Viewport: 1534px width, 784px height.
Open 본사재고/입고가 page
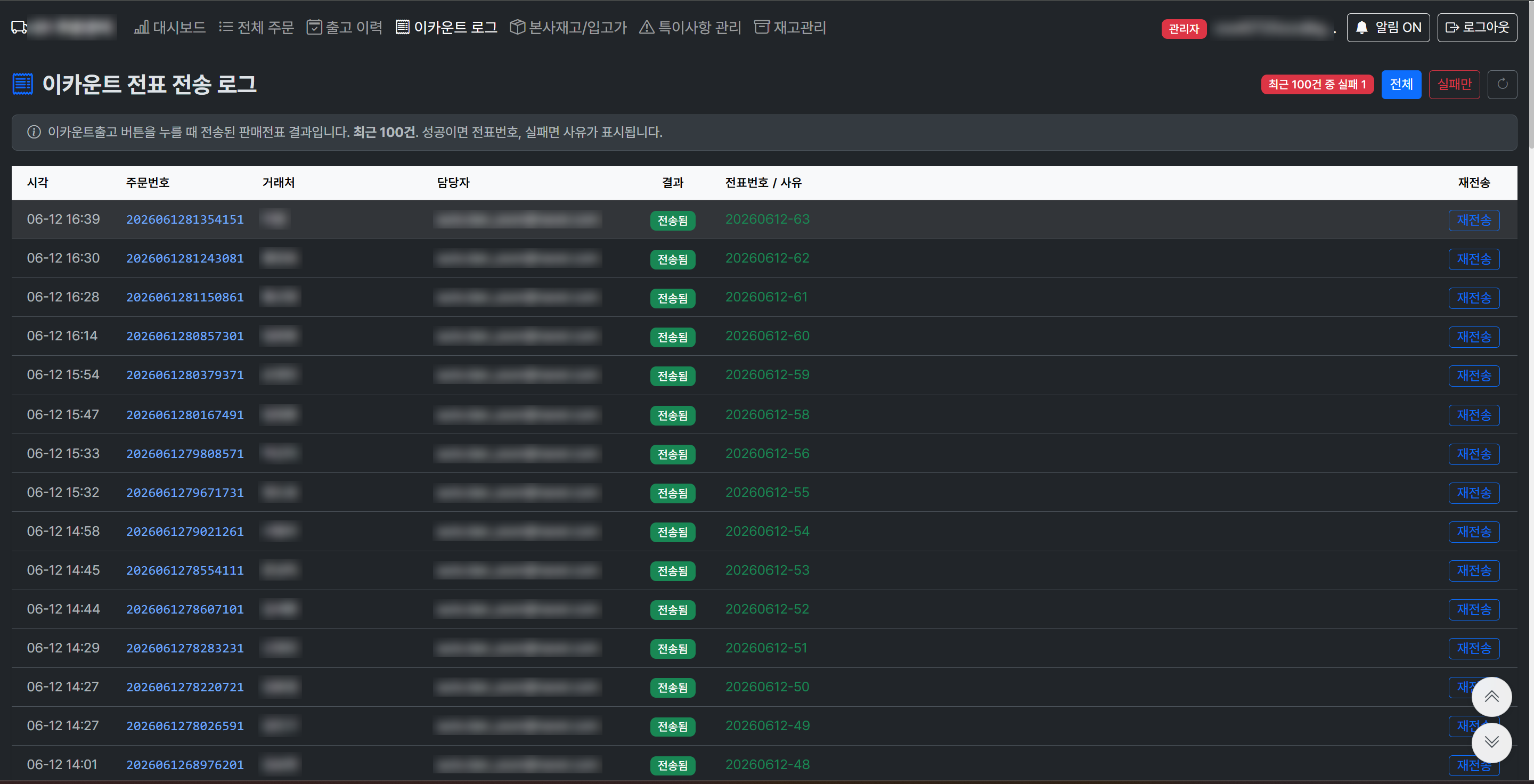point(568,27)
